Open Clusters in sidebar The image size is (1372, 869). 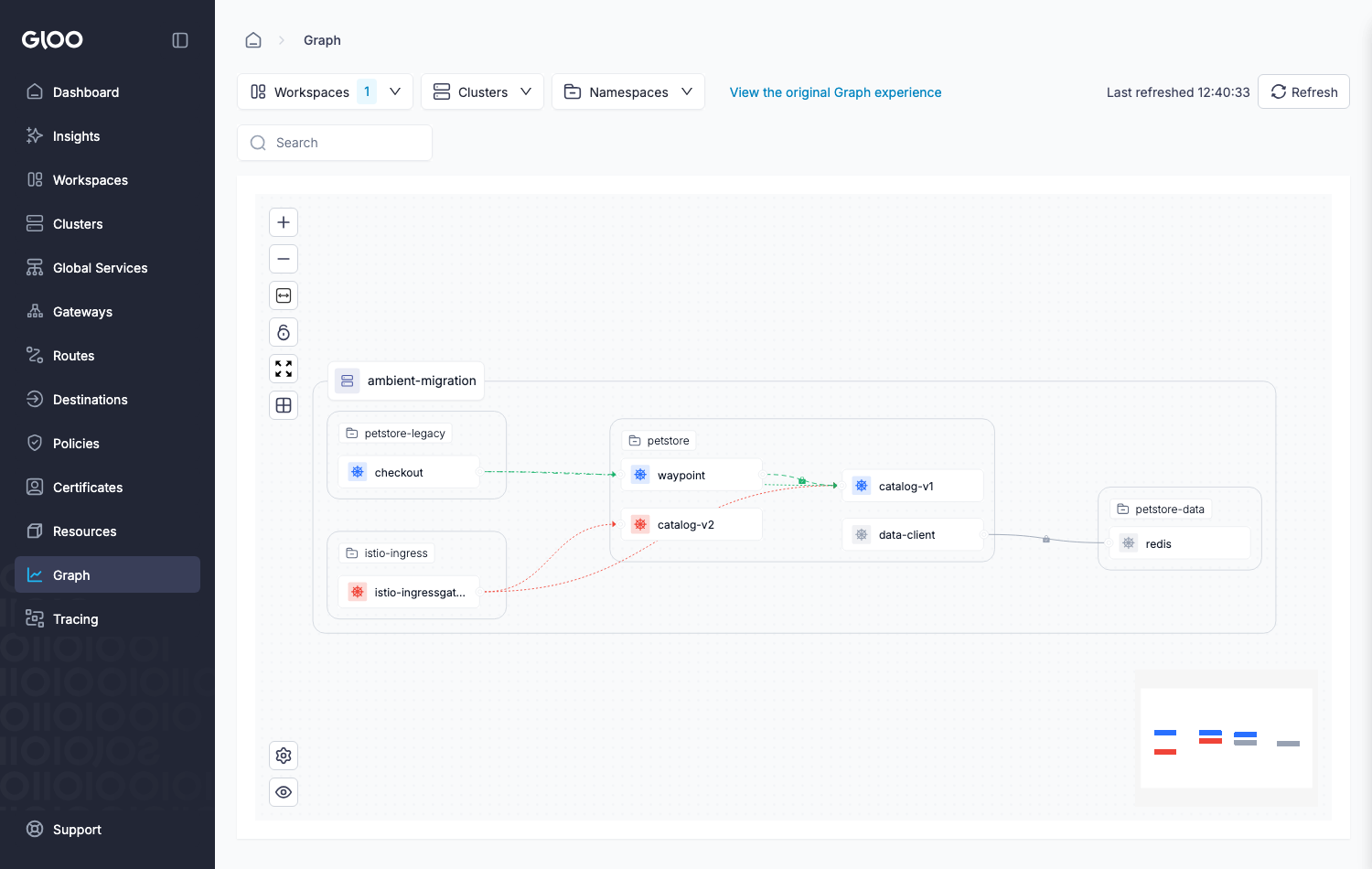pyautogui.click(x=107, y=224)
